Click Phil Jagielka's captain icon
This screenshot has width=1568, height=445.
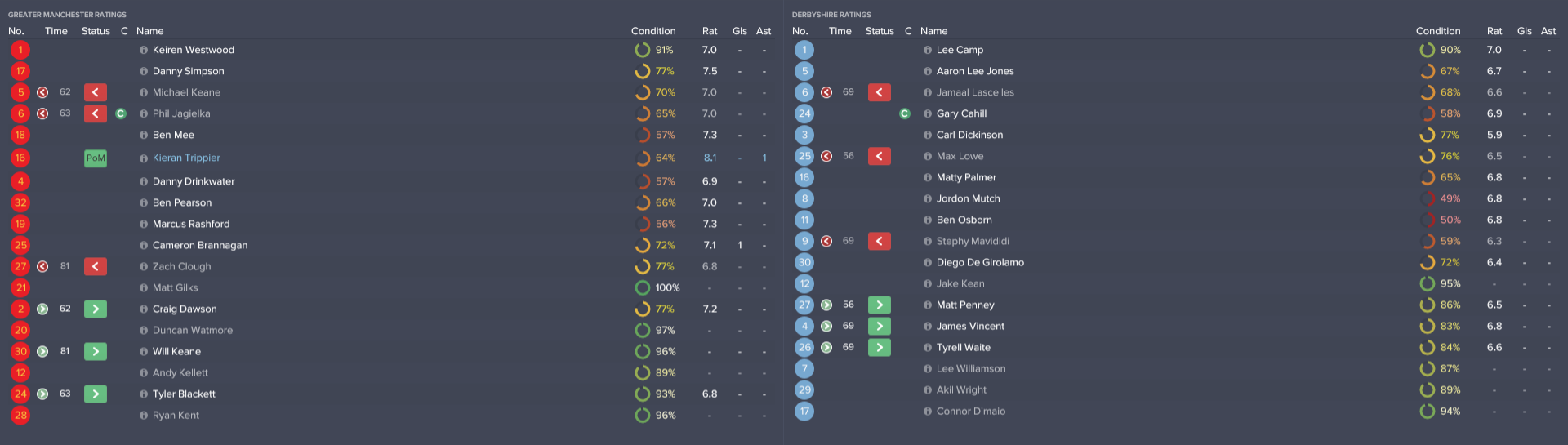click(121, 113)
